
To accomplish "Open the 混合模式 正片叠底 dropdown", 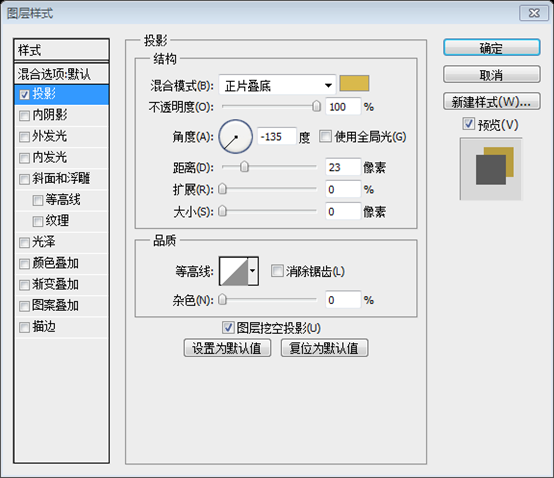I will (x=277, y=85).
